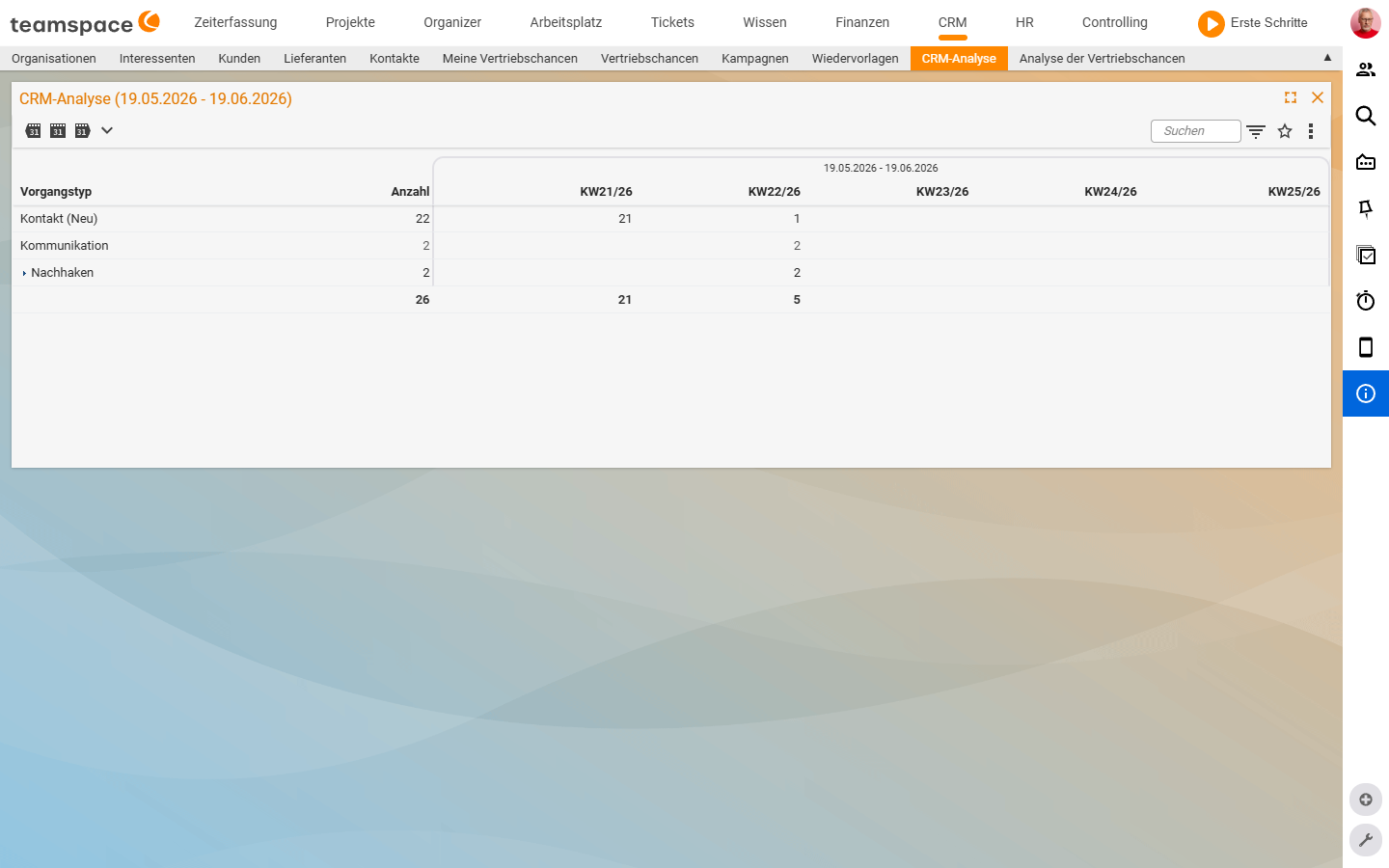Click the KW25/26 column header
The height and width of the screenshot is (868, 1389).
click(x=1294, y=192)
